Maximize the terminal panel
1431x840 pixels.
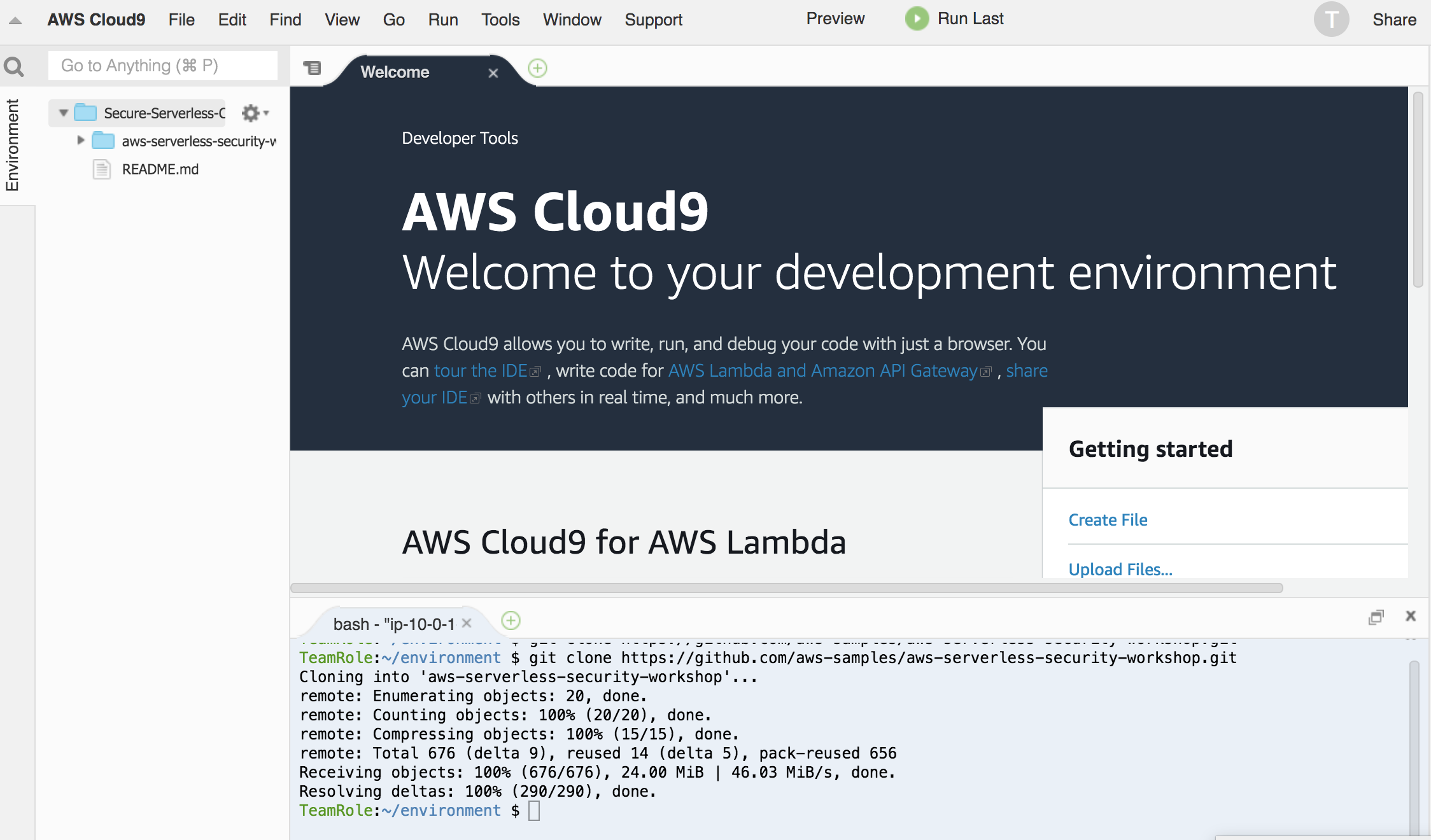(1376, 617)
